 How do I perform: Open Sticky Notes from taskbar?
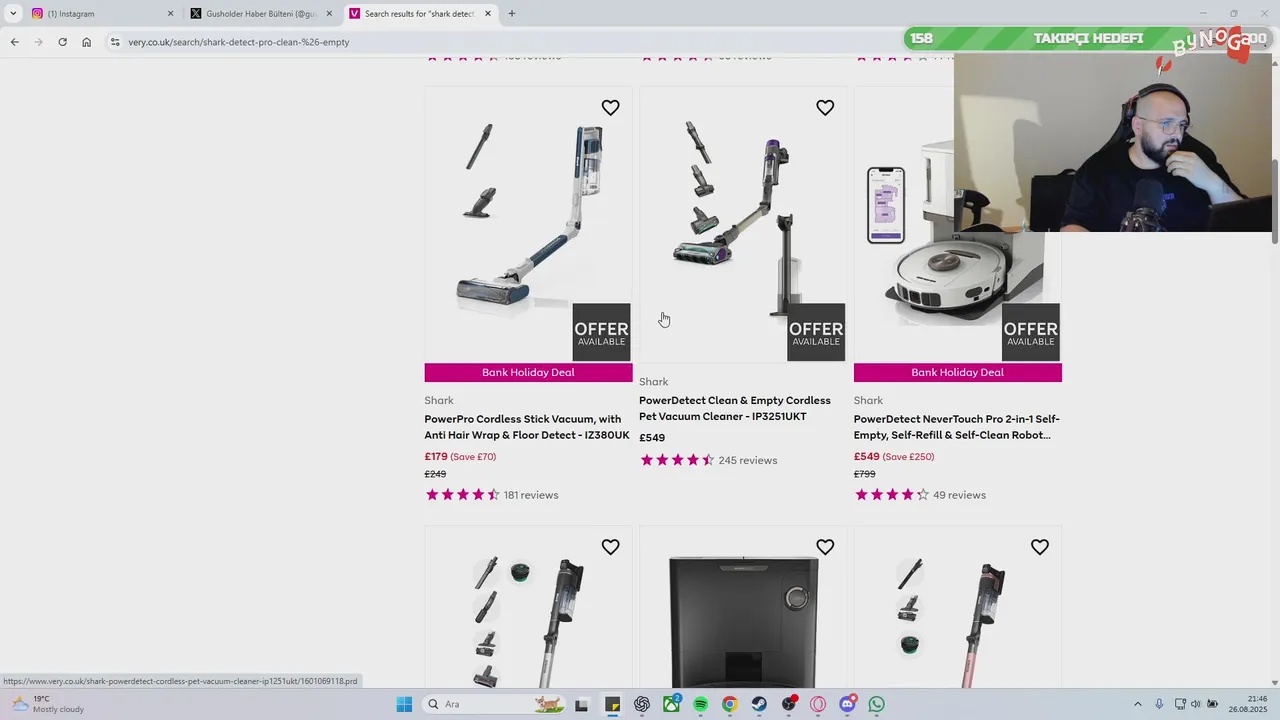(x=612, y=704)
